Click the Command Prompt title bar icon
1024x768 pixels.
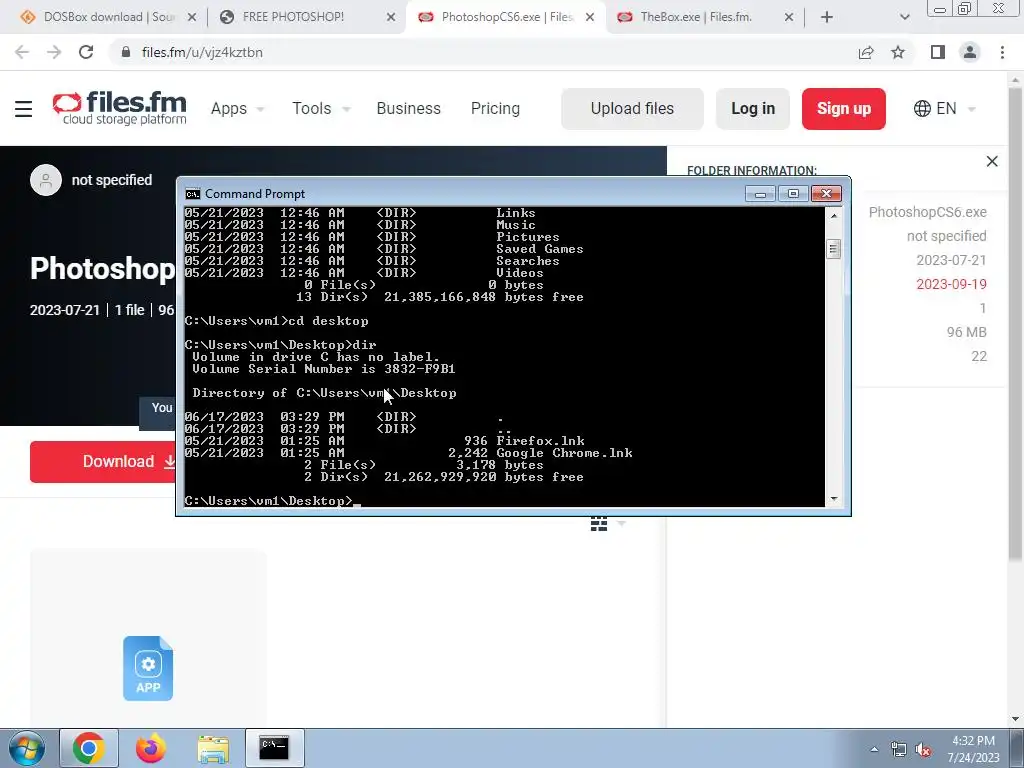tap(193, 194)
